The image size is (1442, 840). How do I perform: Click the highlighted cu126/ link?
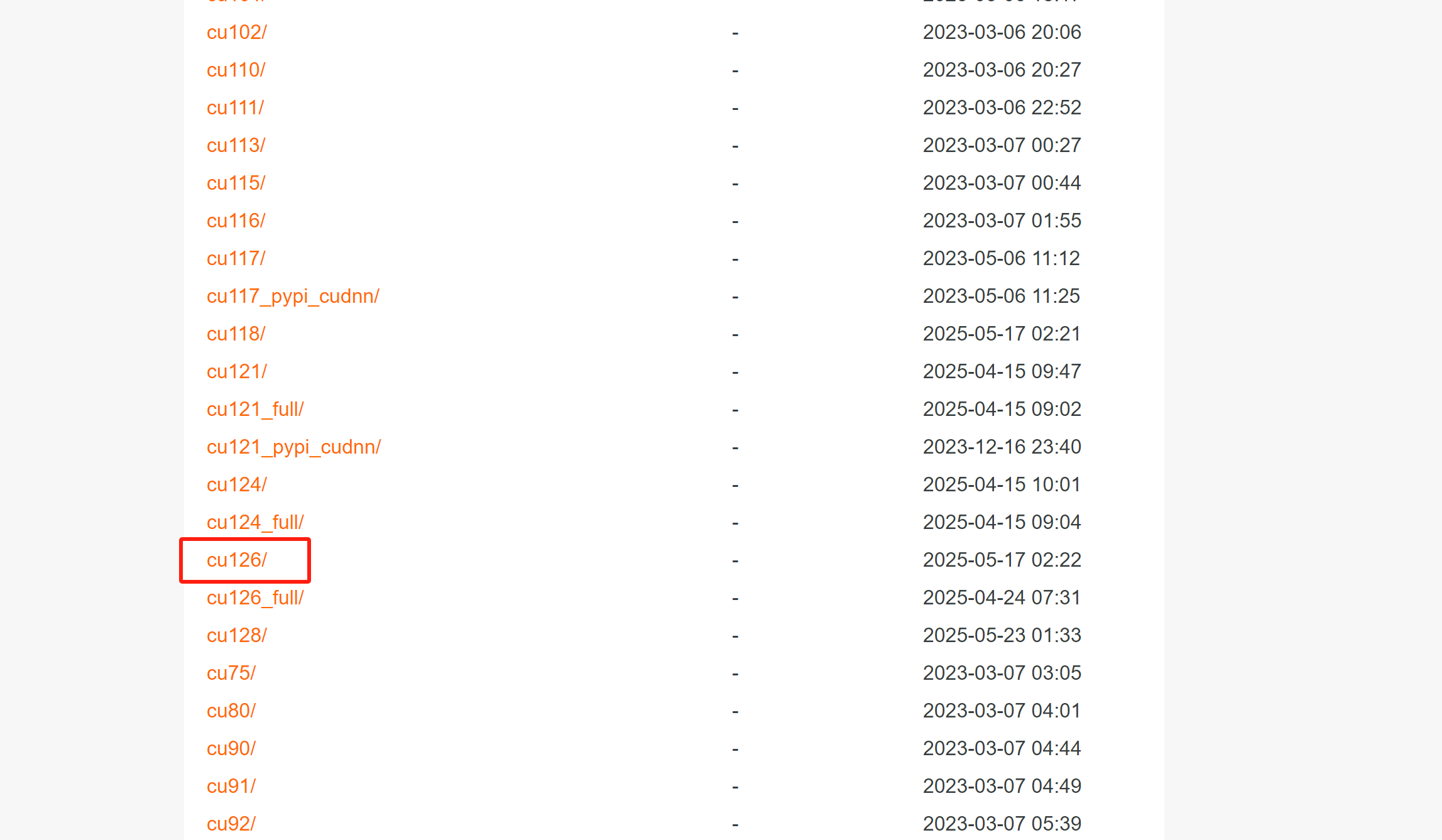coord(237,560)
